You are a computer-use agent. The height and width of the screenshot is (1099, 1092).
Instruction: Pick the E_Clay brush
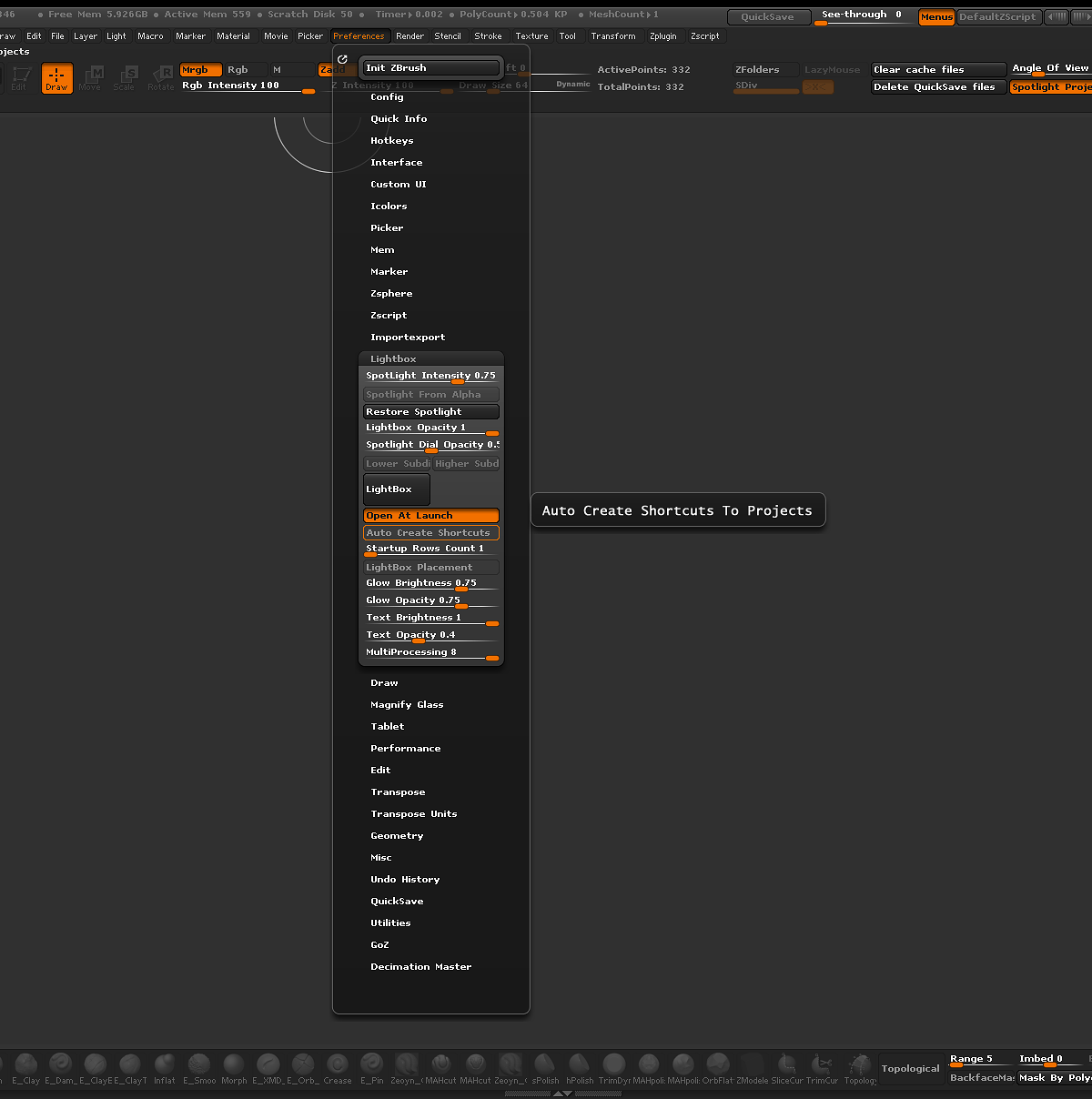coord(25,1068)
